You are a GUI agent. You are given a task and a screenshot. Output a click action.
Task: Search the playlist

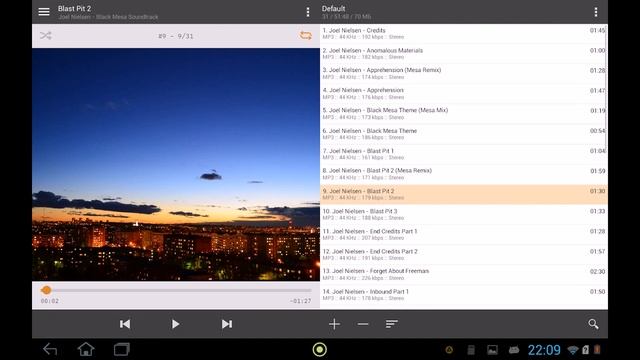click(x=593, y=324)
